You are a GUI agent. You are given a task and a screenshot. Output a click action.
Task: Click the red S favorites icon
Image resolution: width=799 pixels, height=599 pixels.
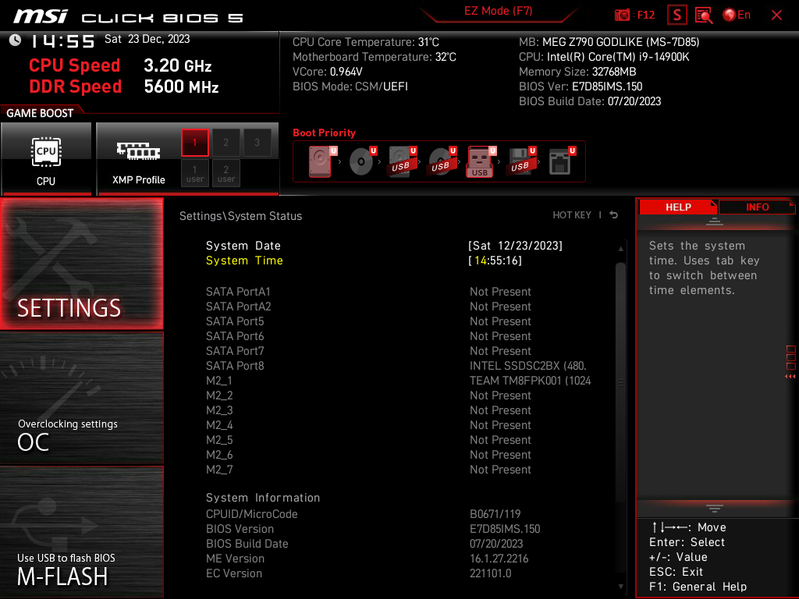click(677, 15)
